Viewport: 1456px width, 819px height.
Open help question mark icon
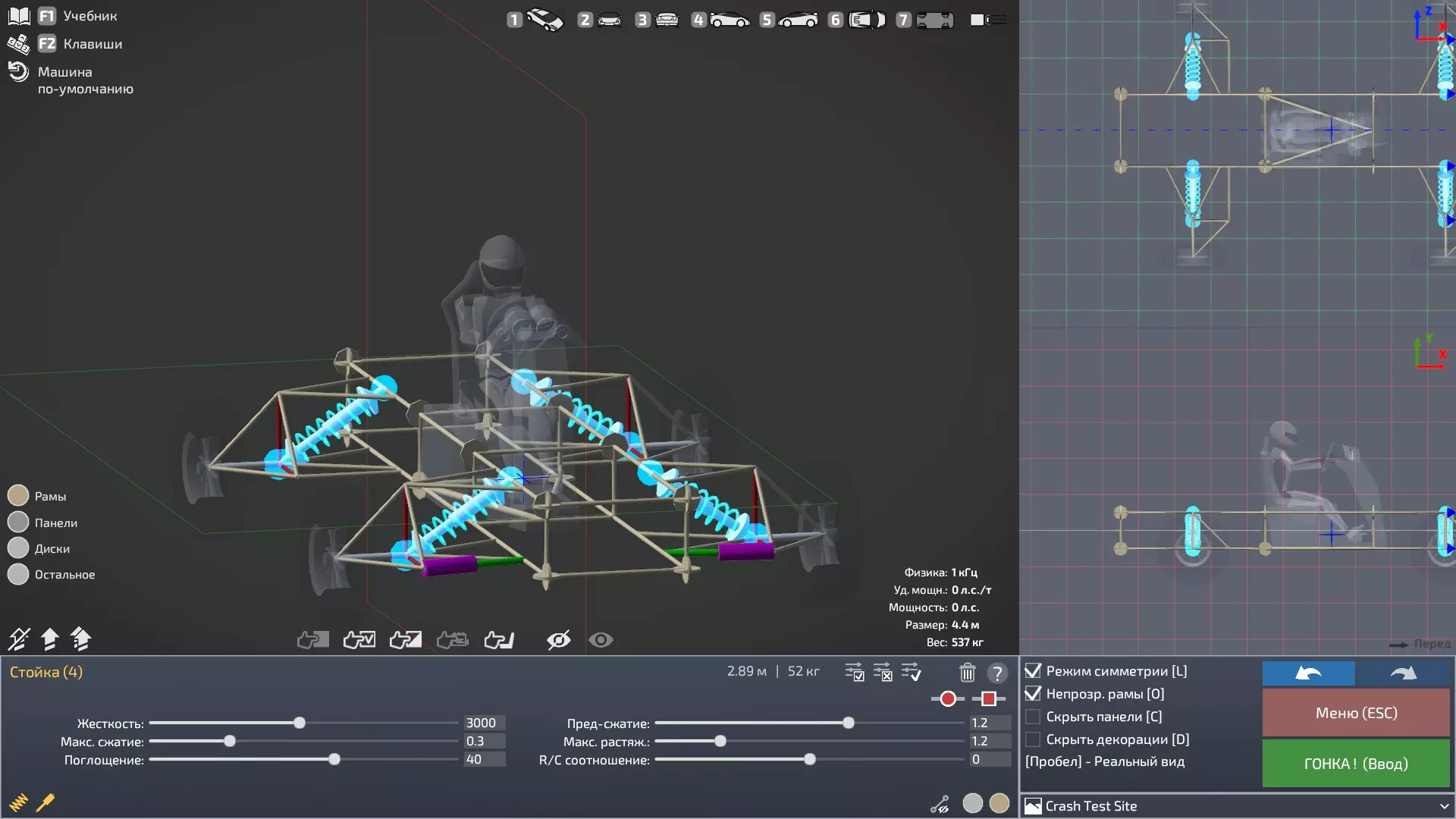(x=997, y=673)
